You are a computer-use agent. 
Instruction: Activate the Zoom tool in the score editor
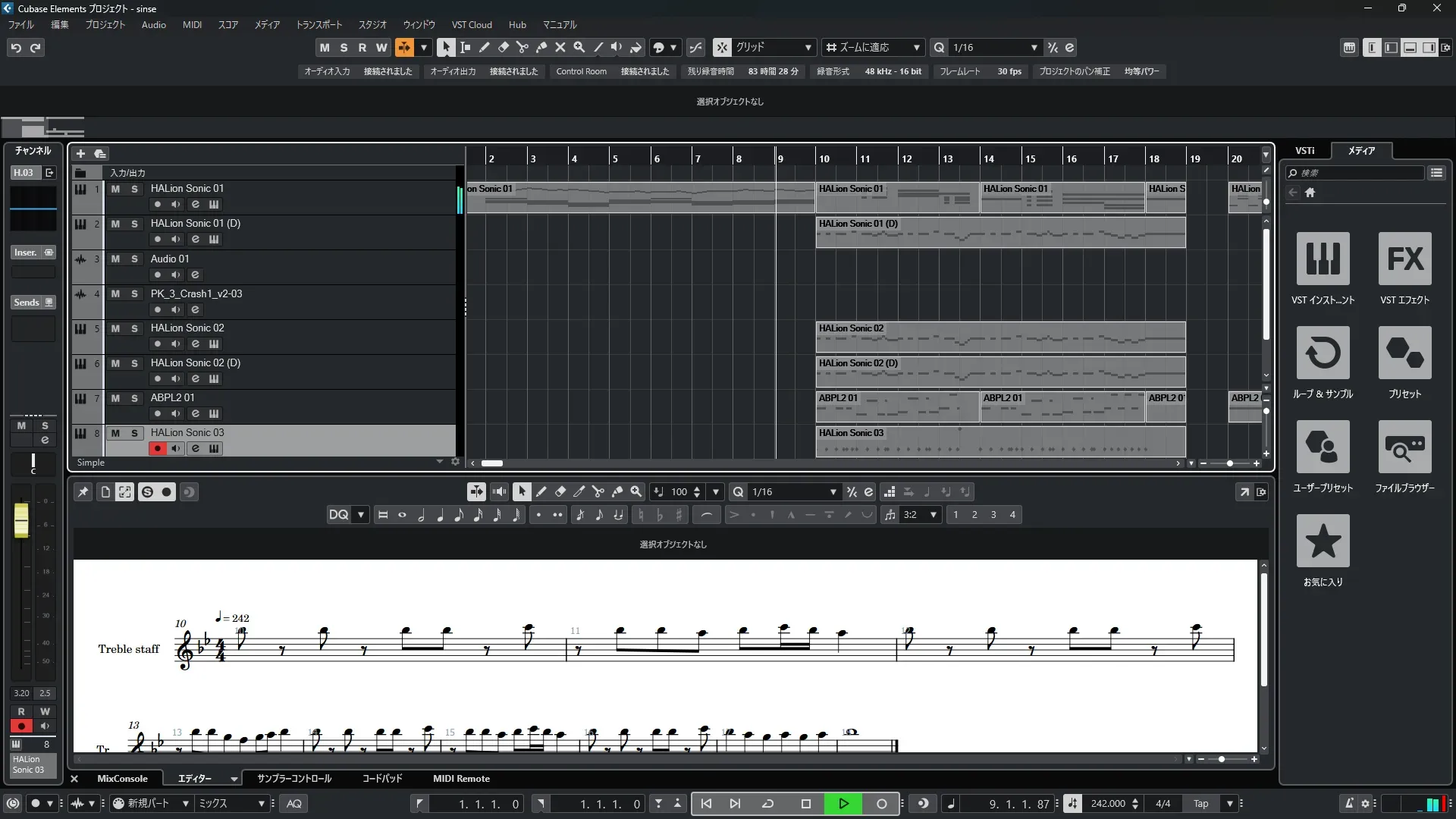636,491
